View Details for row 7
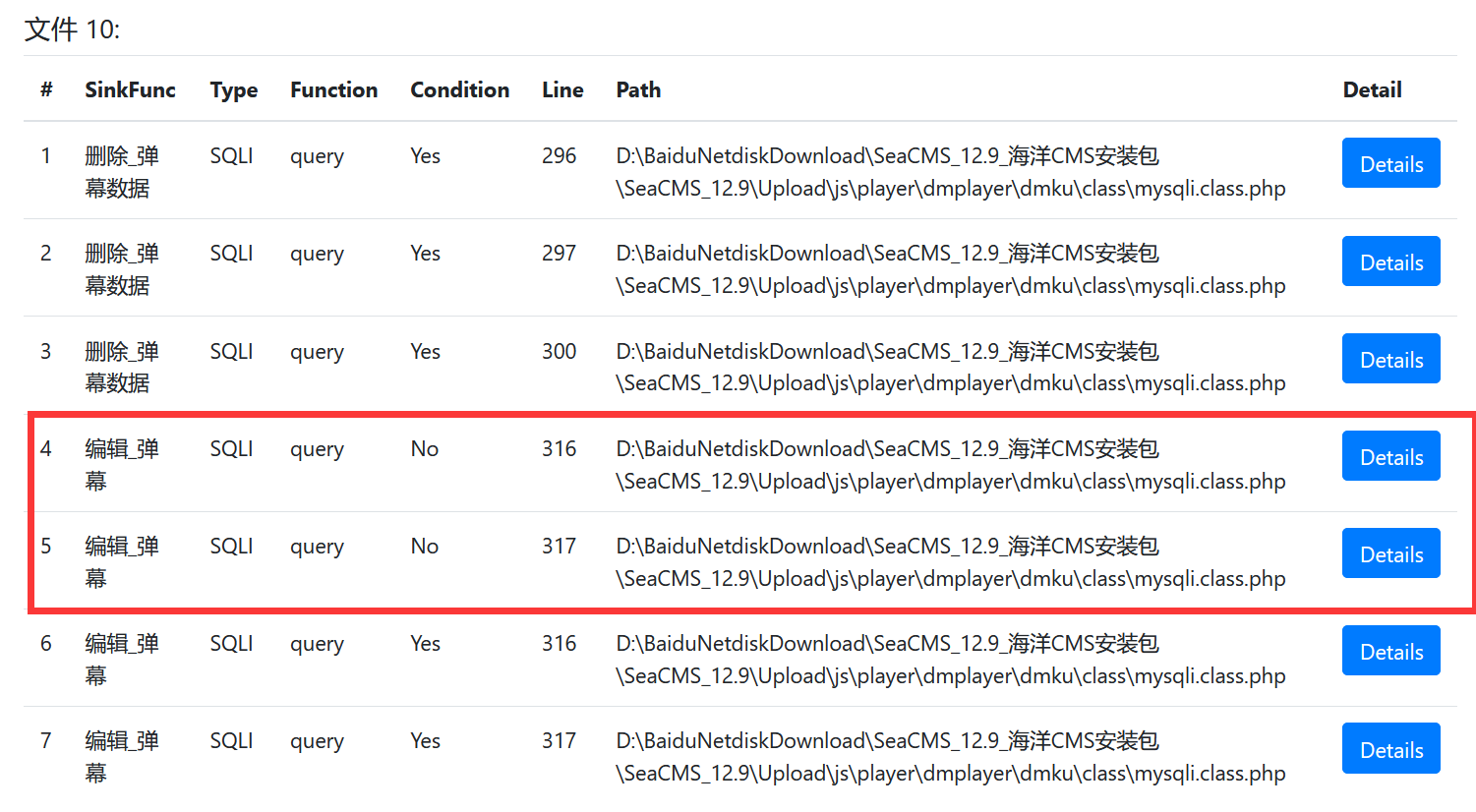1476x812 pixels. tap(1389, 749)
